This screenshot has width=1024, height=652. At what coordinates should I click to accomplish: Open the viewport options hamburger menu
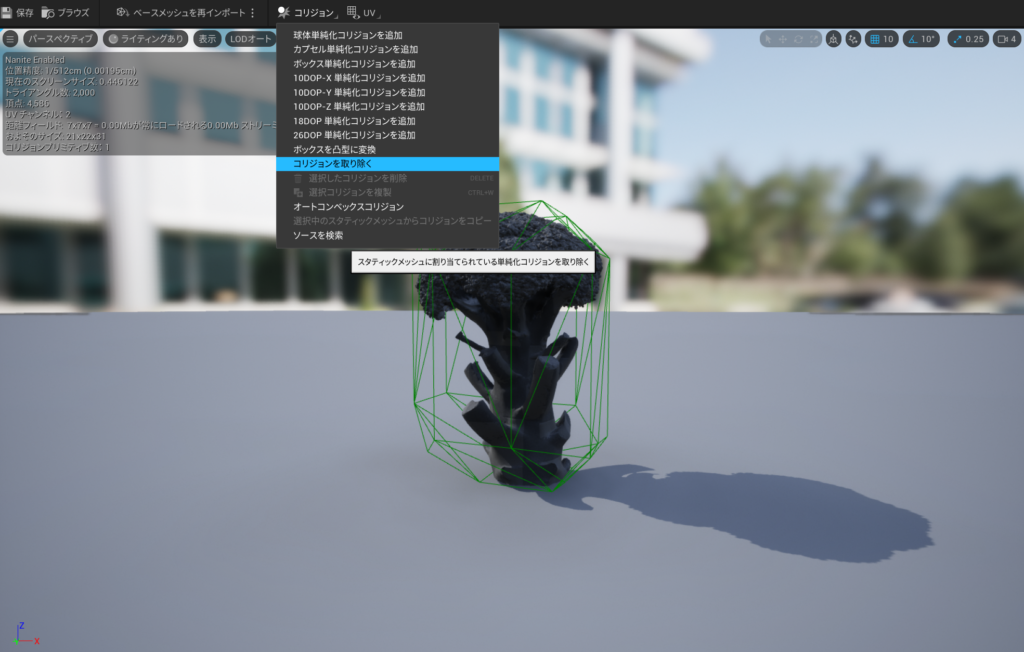pos(10,39)
